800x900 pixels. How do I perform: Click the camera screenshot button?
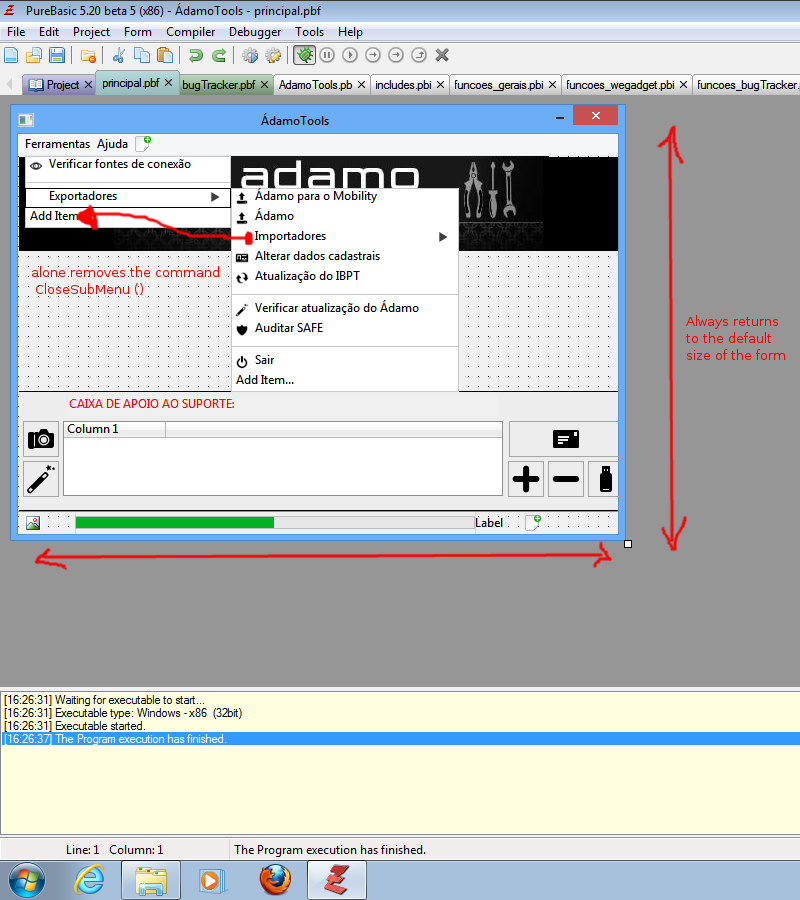[x=41, y=439]
